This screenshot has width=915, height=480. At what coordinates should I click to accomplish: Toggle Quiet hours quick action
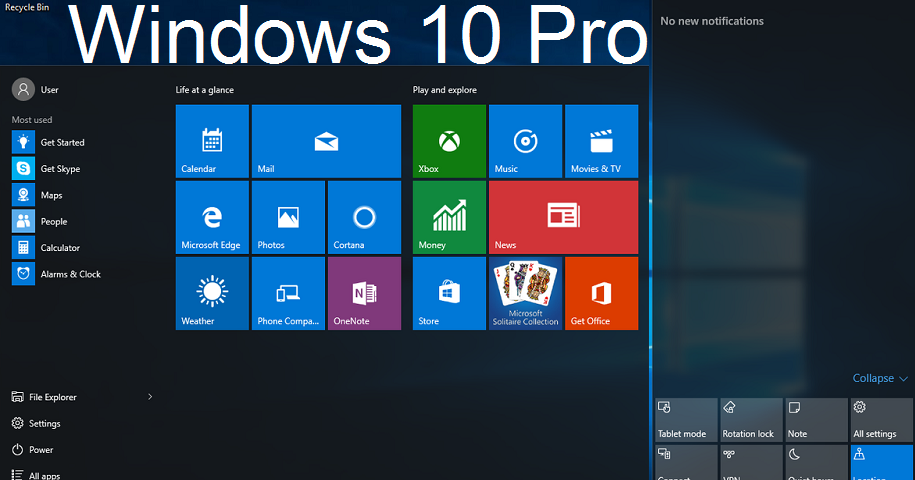[816, 463]
